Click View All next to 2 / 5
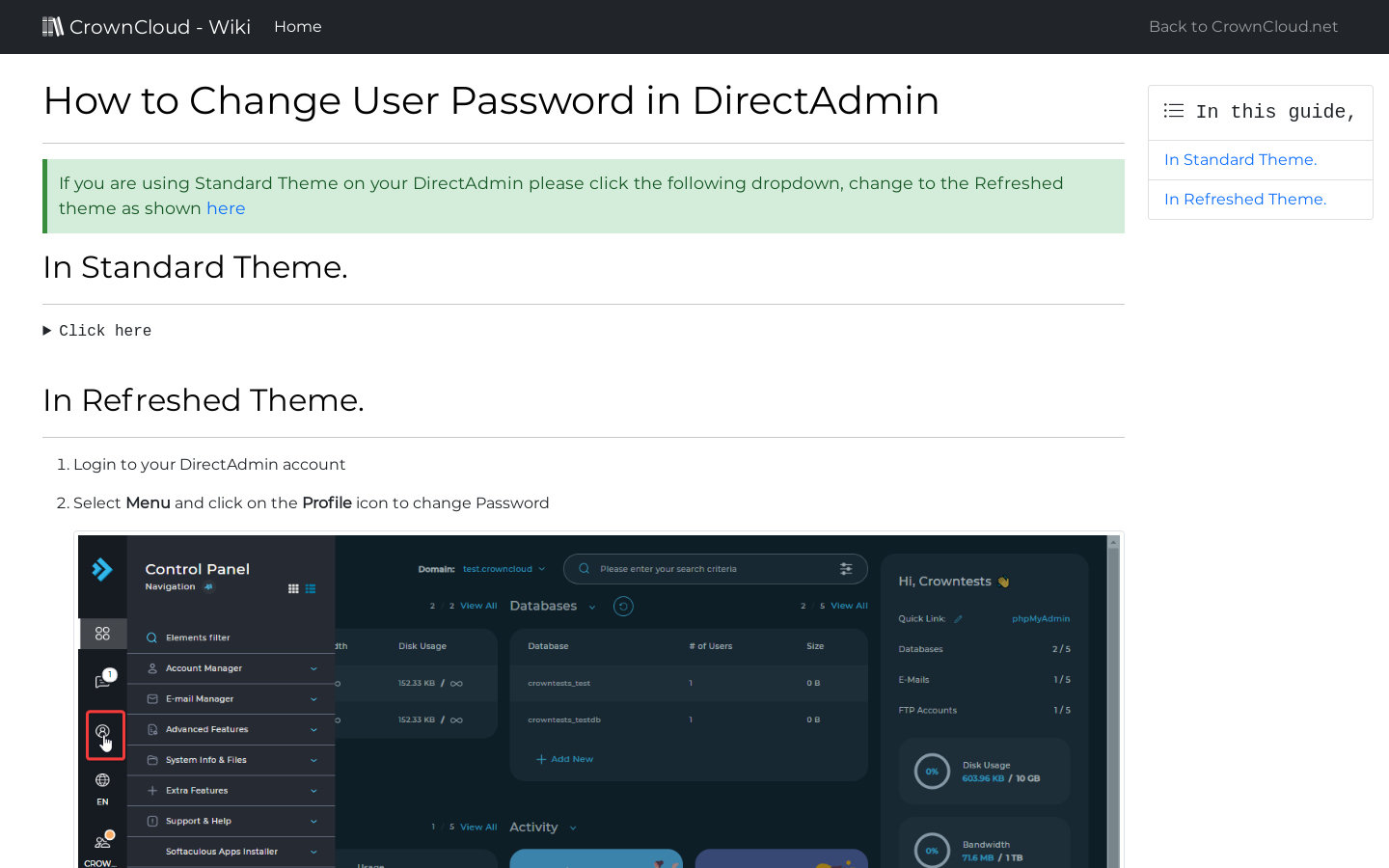The height and width of the screenshot is (868, 1389). pyautogui.click(x=850, y=607)
